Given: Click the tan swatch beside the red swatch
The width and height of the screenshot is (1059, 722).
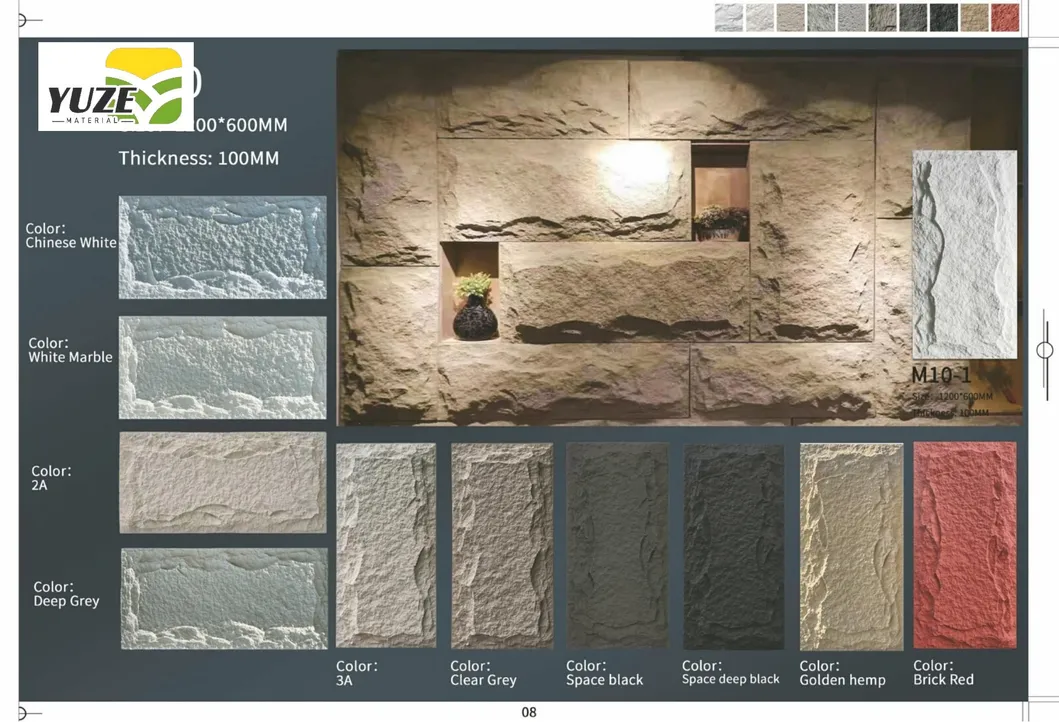Looking at the screenshot, I should click(974, 18).
